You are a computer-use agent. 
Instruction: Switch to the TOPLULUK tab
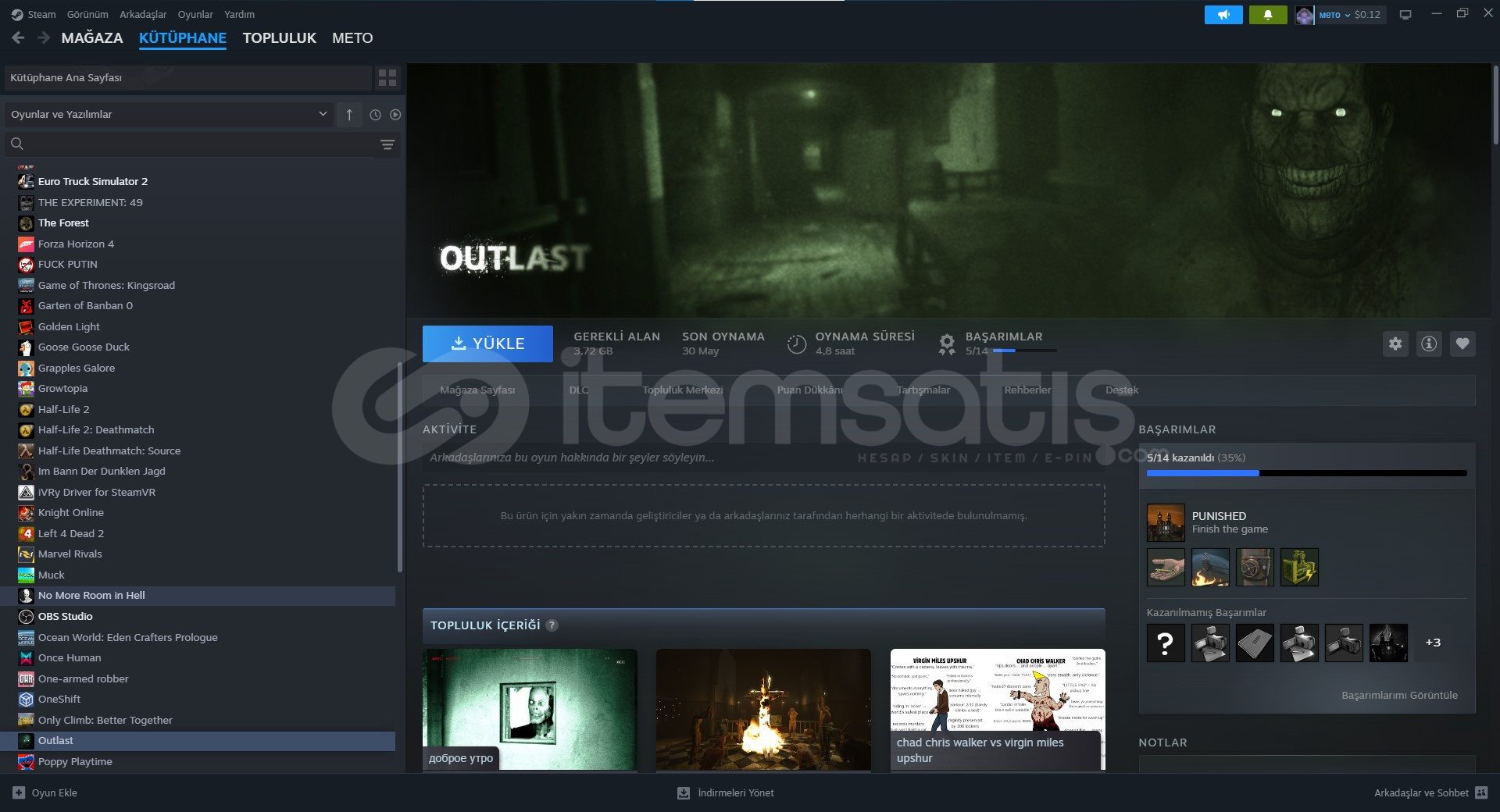(280, 37)
